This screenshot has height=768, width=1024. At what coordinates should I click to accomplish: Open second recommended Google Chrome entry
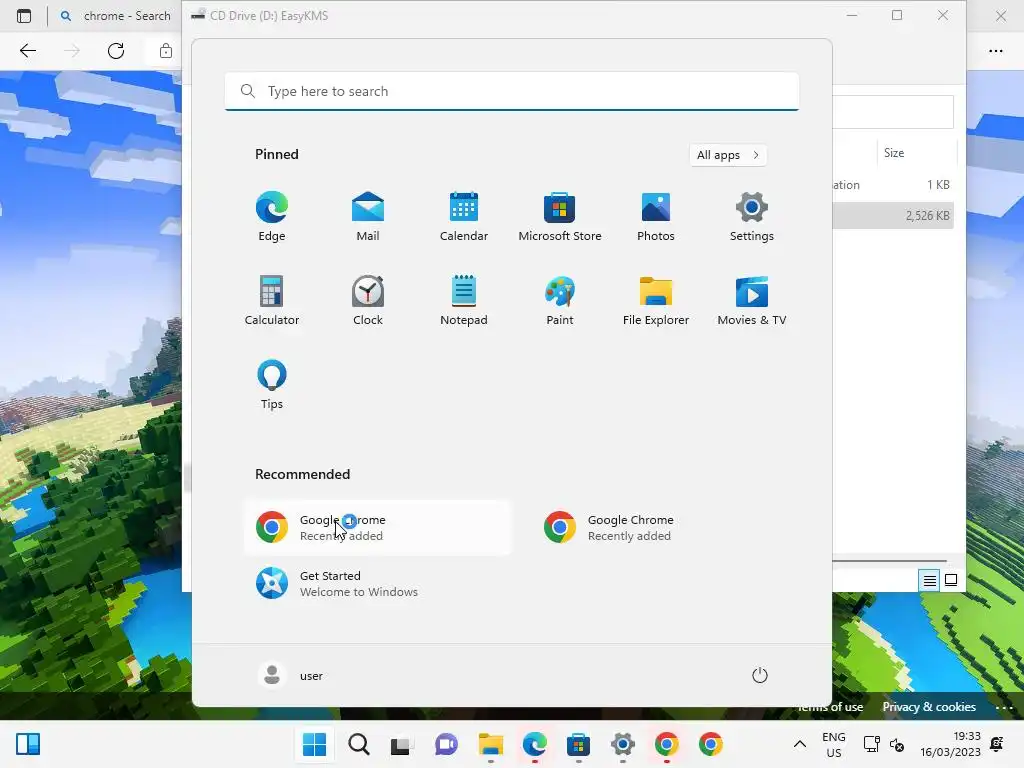665,528
